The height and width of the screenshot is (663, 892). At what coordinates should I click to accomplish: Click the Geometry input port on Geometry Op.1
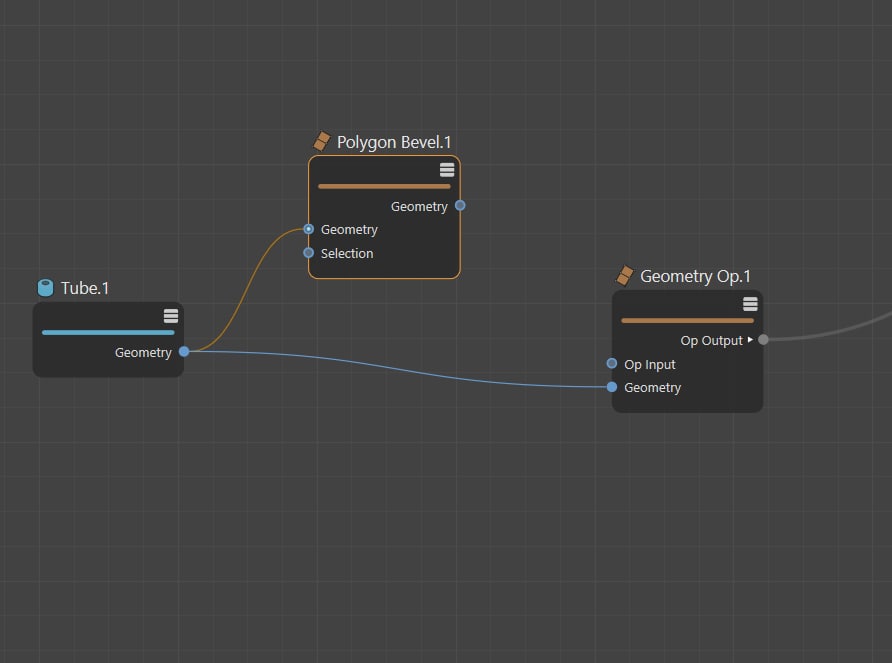tap(612, 387)
